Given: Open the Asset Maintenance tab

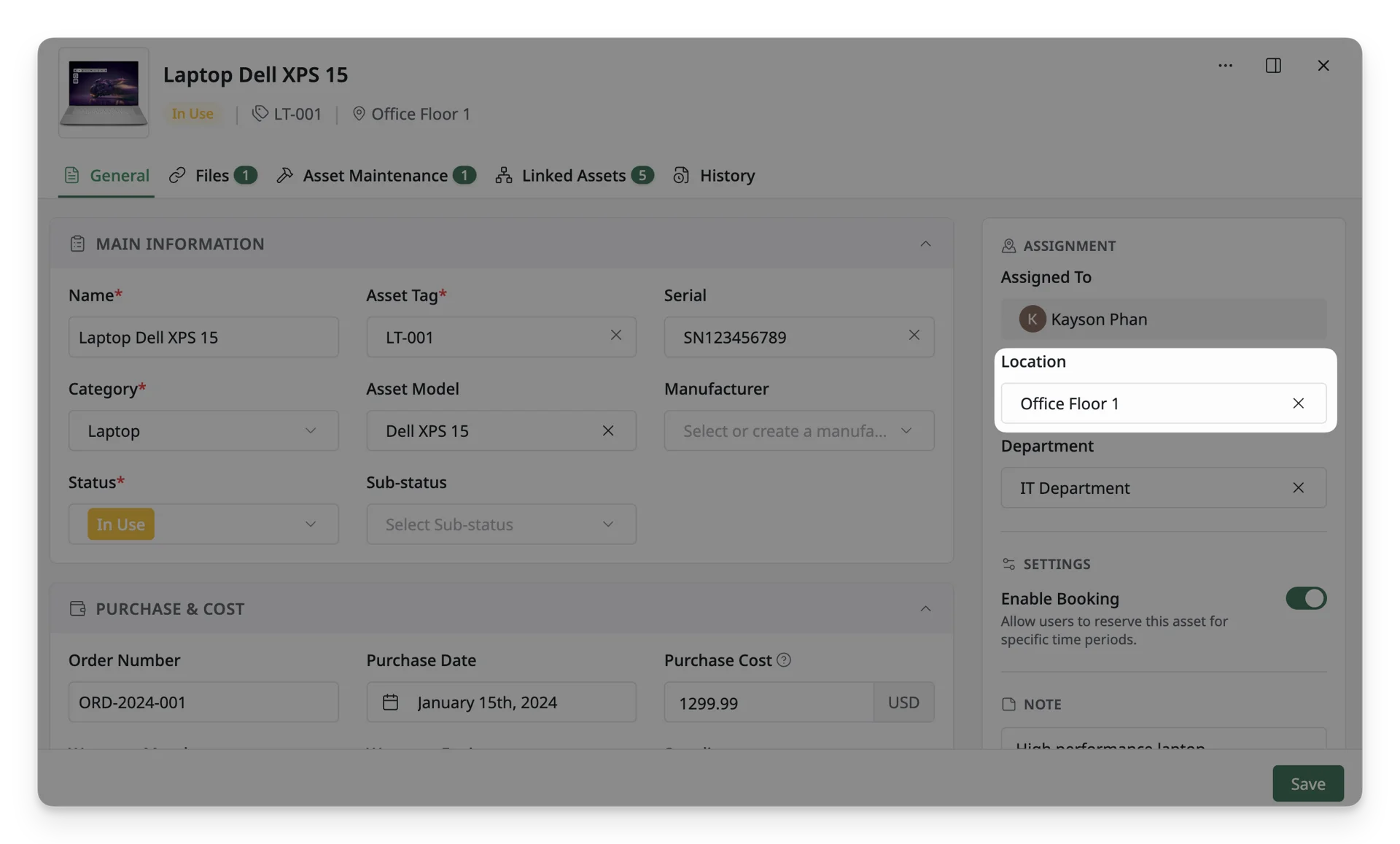Looking at the screenshot, I should tap(376, 175).
